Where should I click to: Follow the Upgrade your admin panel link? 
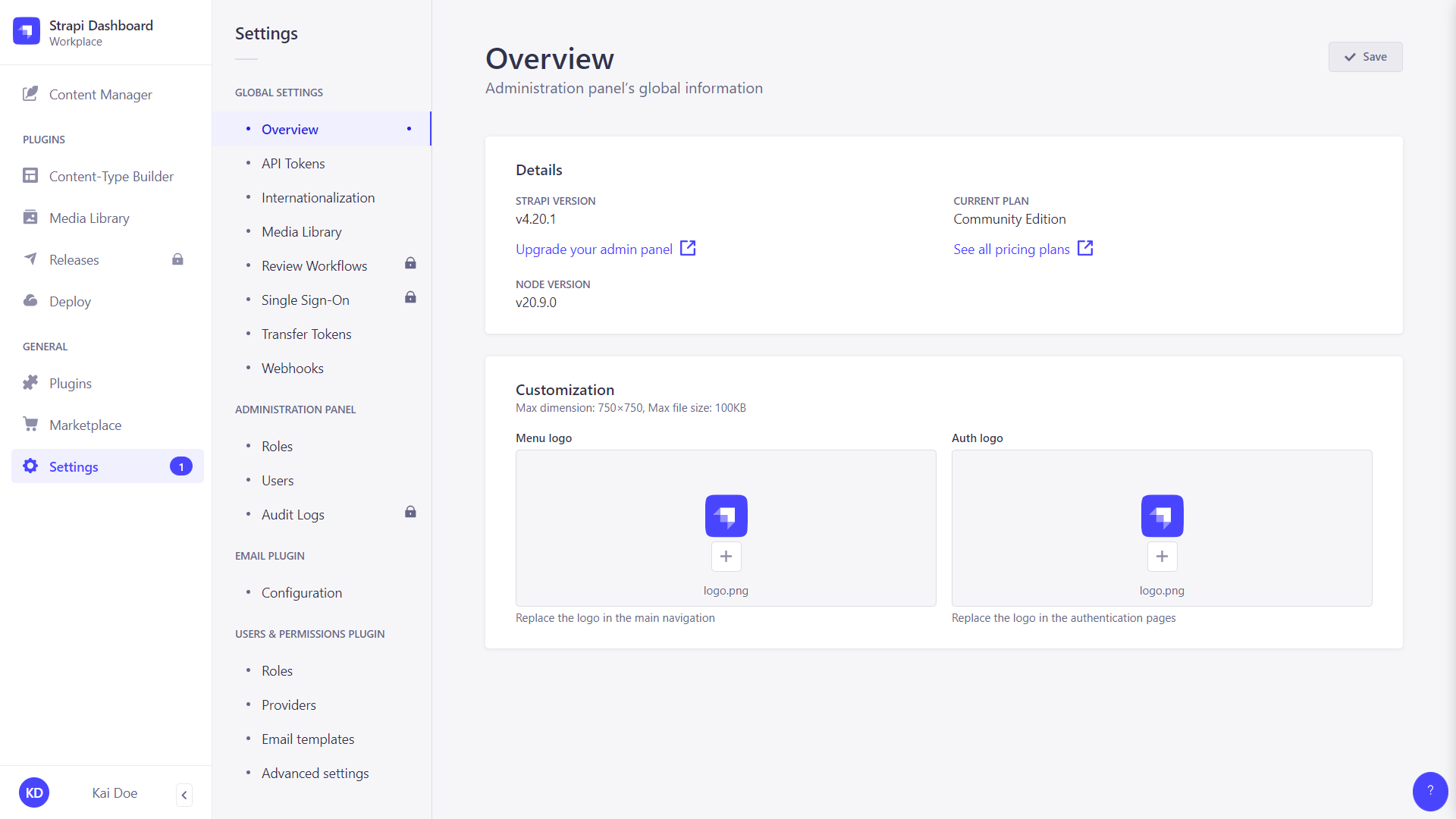pos(594,249)
